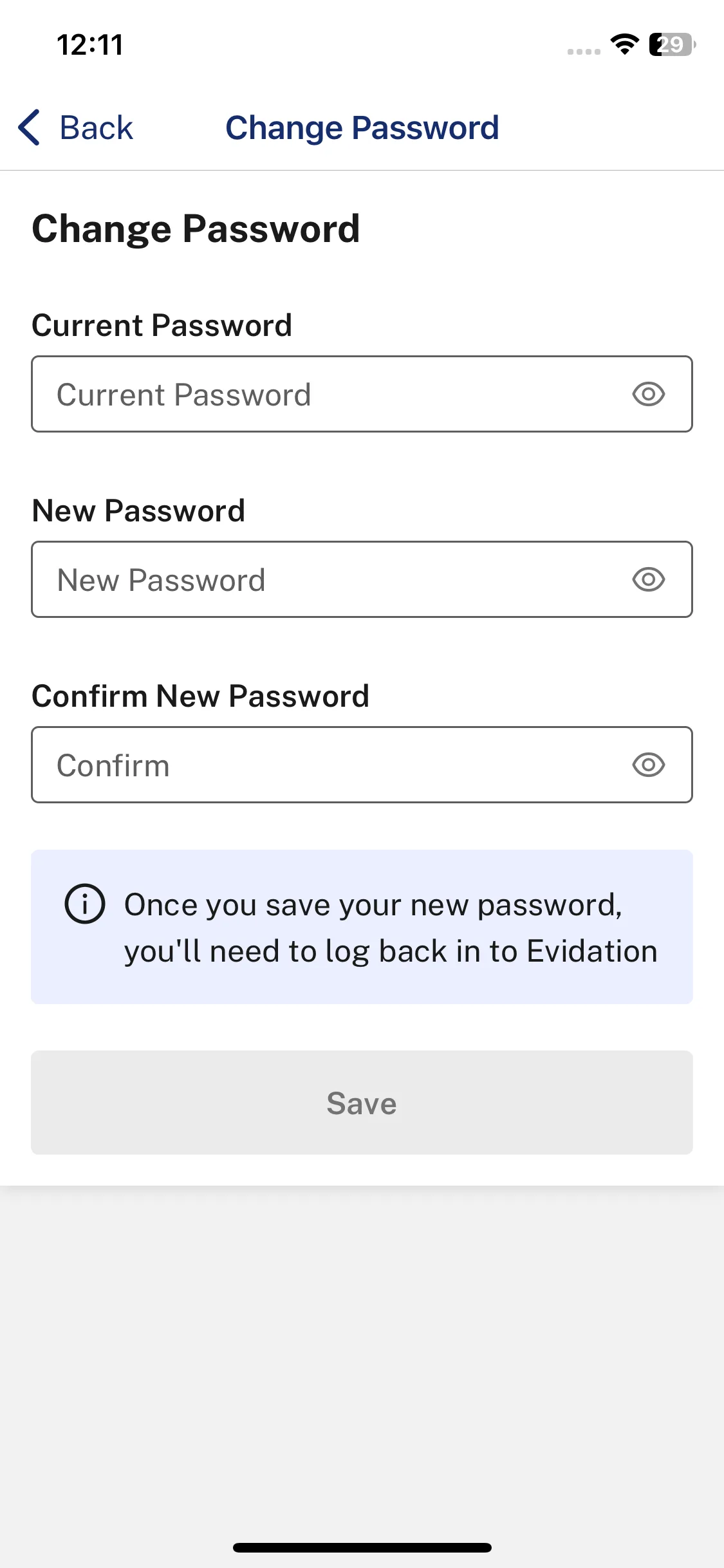The image size is (724, 1568).
Task: Tap the Wi-Fi status icon
Action: [x=624, y=44]
